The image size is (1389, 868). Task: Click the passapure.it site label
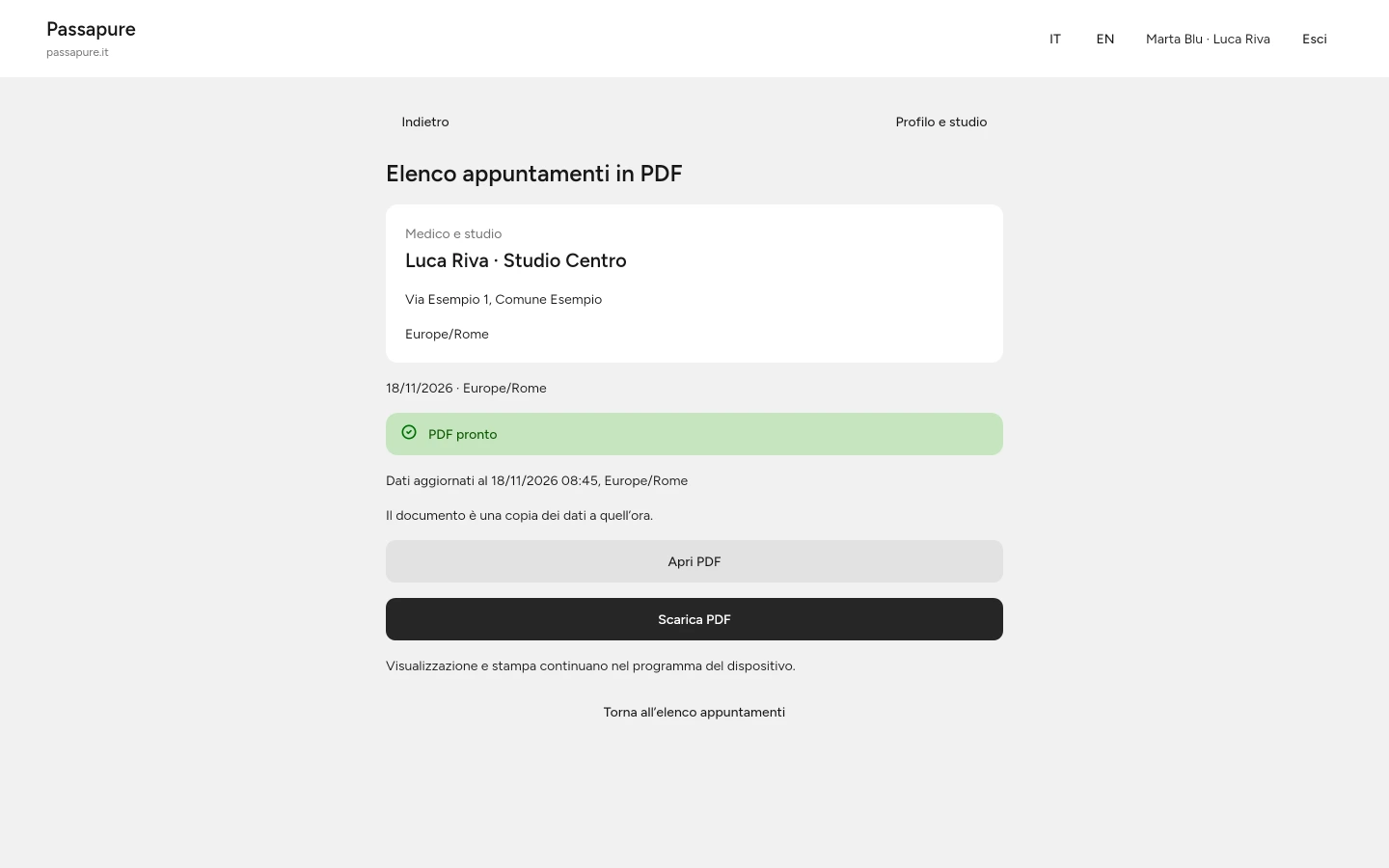pos(77,52)
